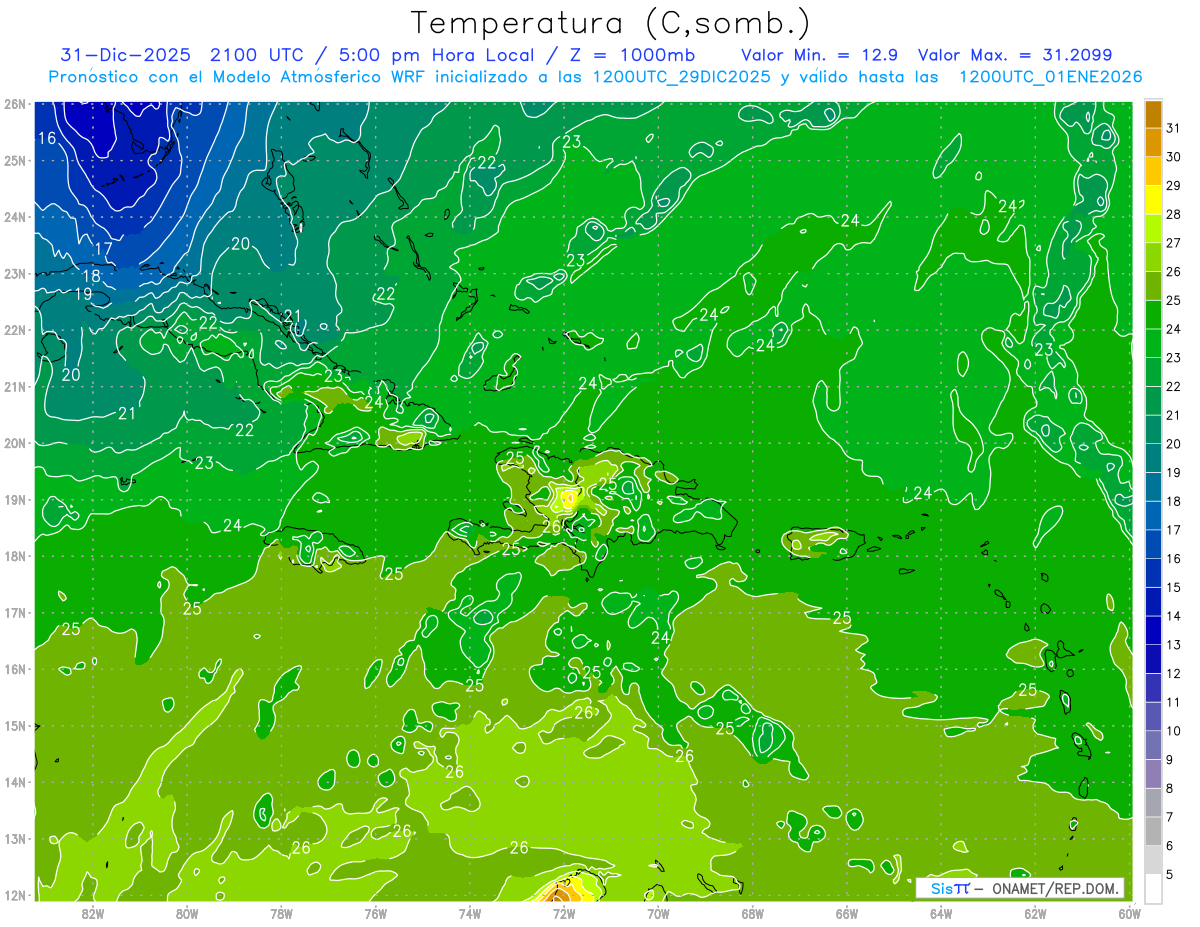Click the 80W longitude axis label

pos(186,913)
